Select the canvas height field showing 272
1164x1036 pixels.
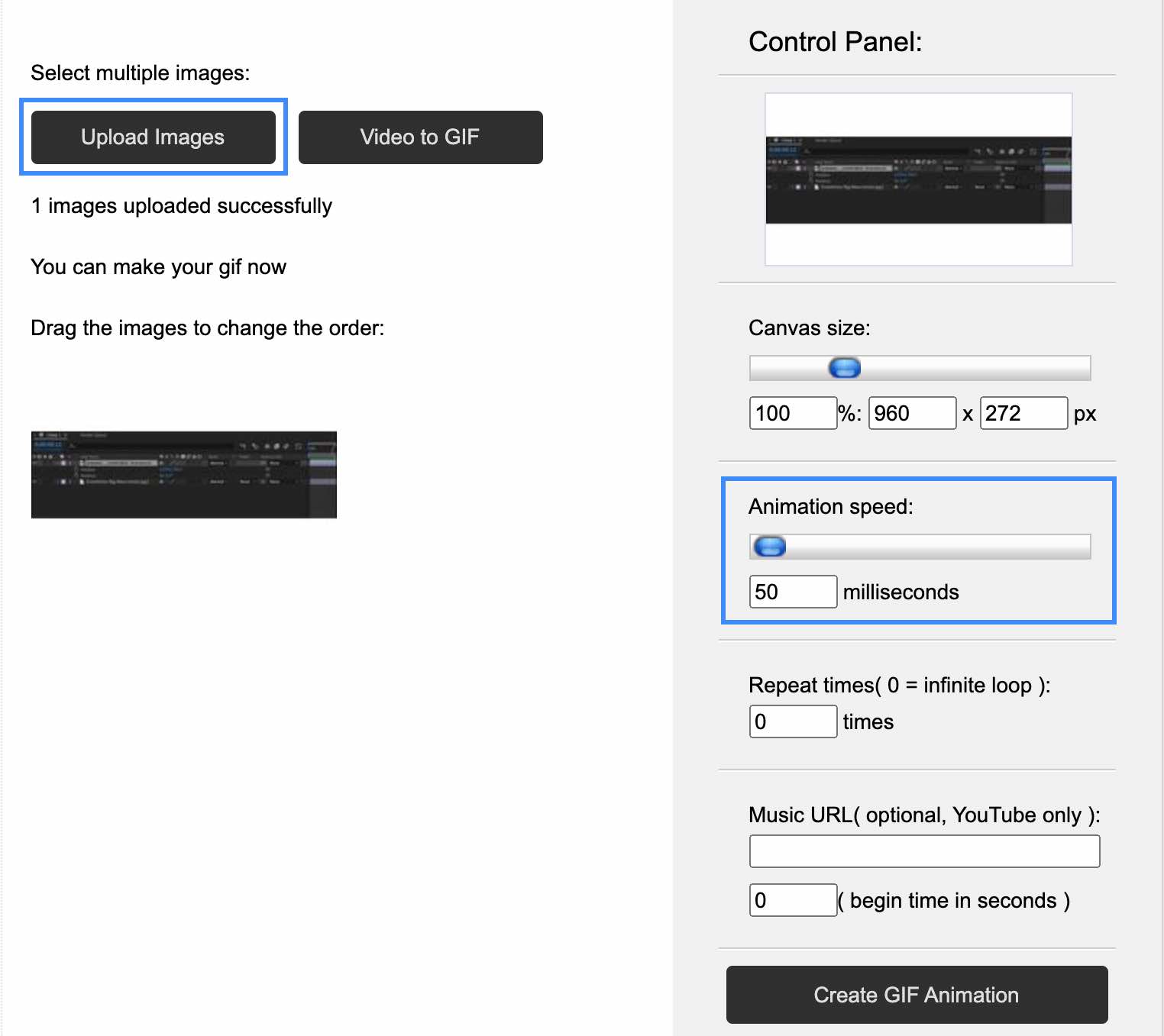coord(1023,413)
